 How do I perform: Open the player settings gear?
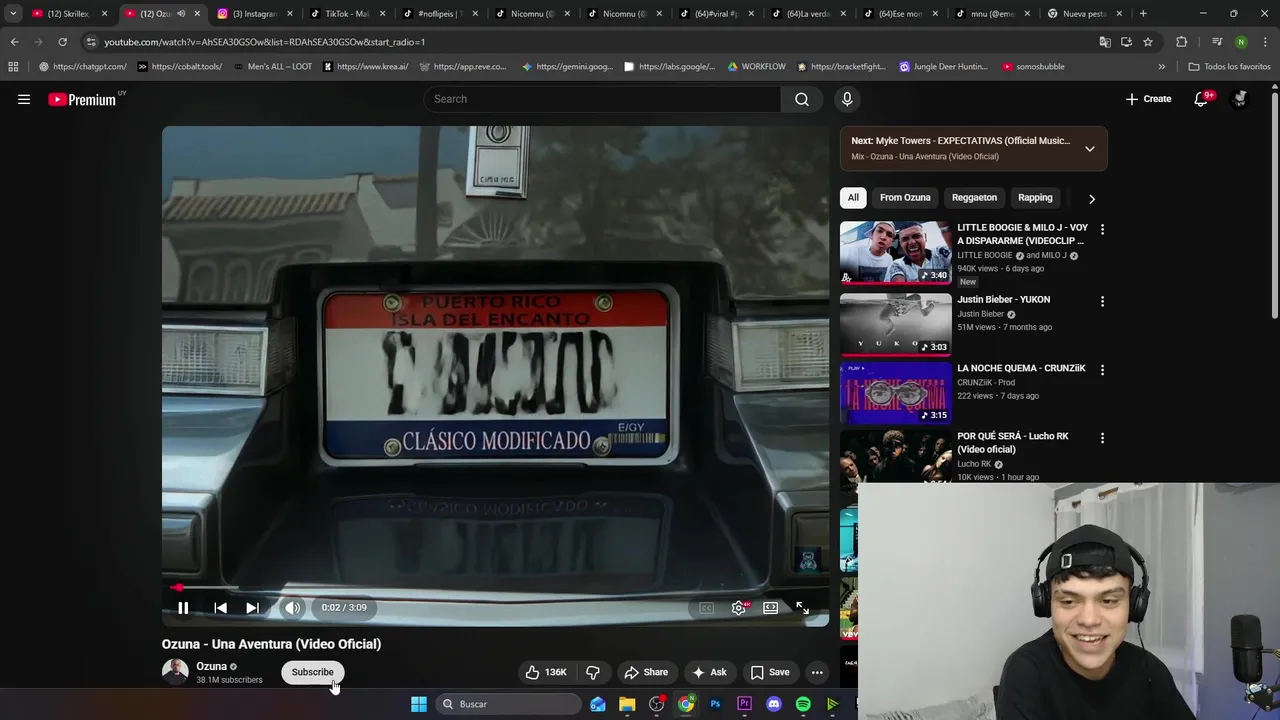pos(738,607)
